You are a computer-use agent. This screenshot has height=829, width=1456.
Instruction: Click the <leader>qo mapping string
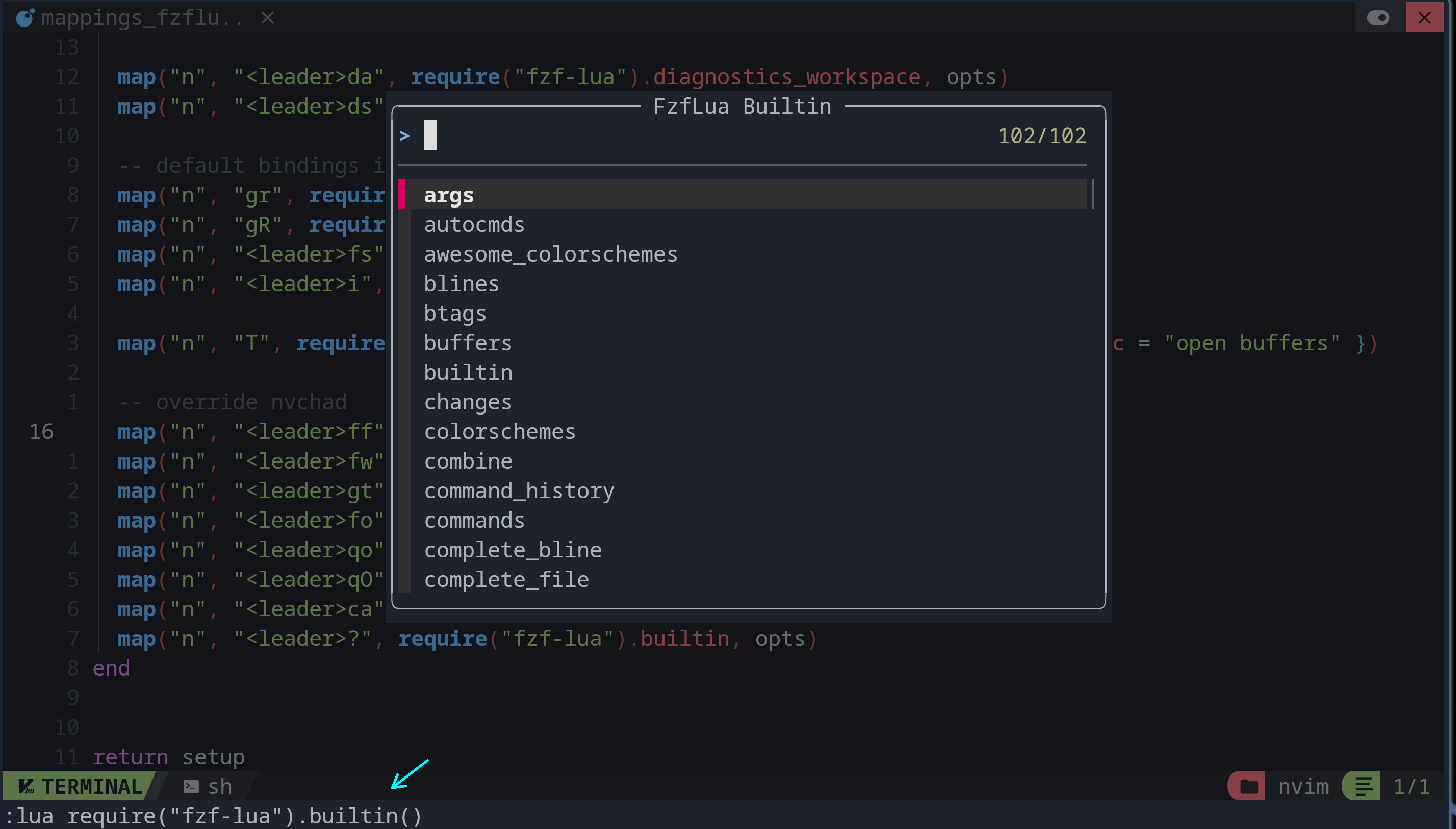pos(309,551)
